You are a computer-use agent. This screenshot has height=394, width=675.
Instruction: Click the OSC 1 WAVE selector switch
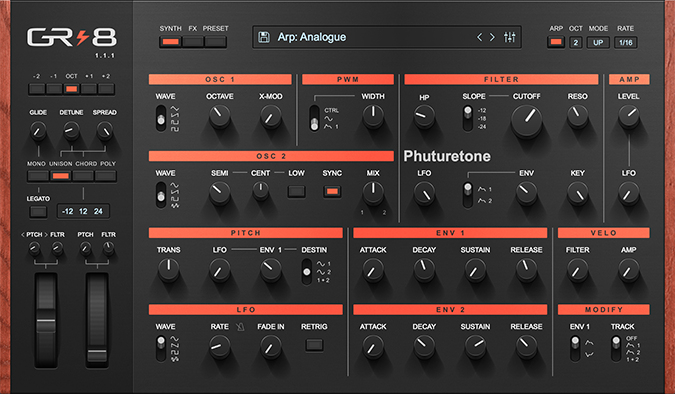(161, 118)
